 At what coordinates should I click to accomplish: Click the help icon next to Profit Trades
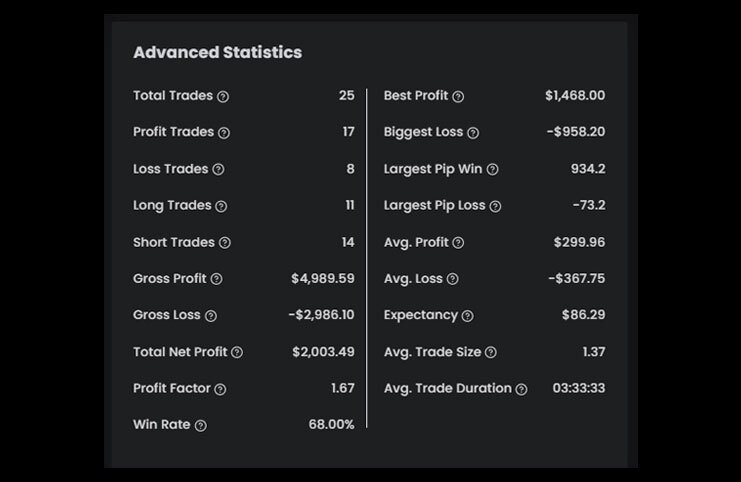point(224,133)
